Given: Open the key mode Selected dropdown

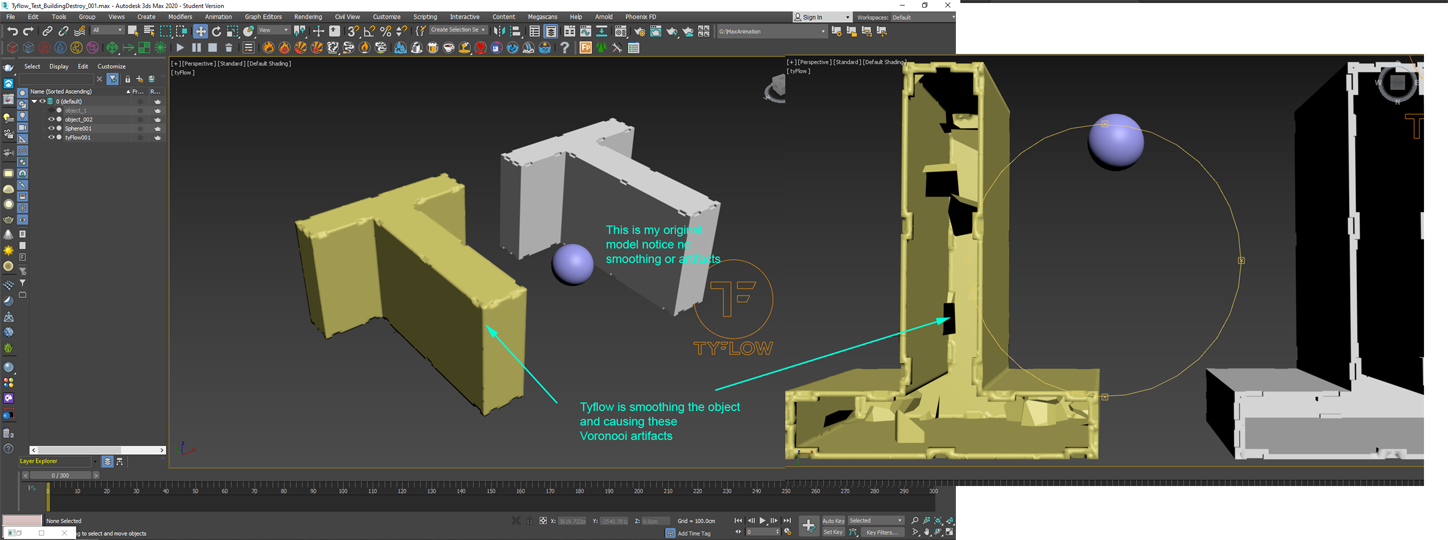Looking at the screenshot, I should click(x=876, y=520).
